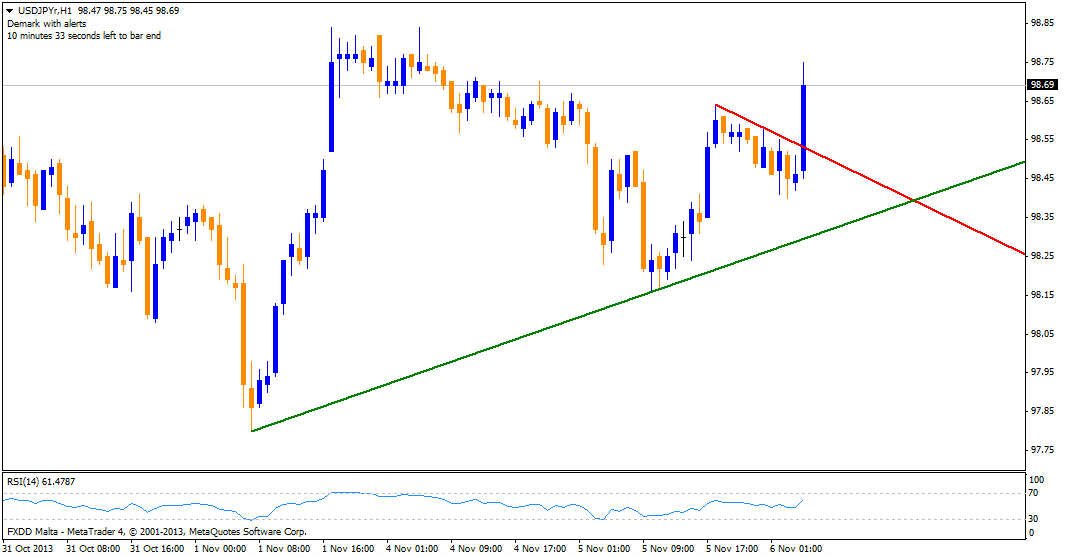Click the bar end countdown timer text
Image resolution: width=1065 pixels, height=557 pixels.
[83, 35]
